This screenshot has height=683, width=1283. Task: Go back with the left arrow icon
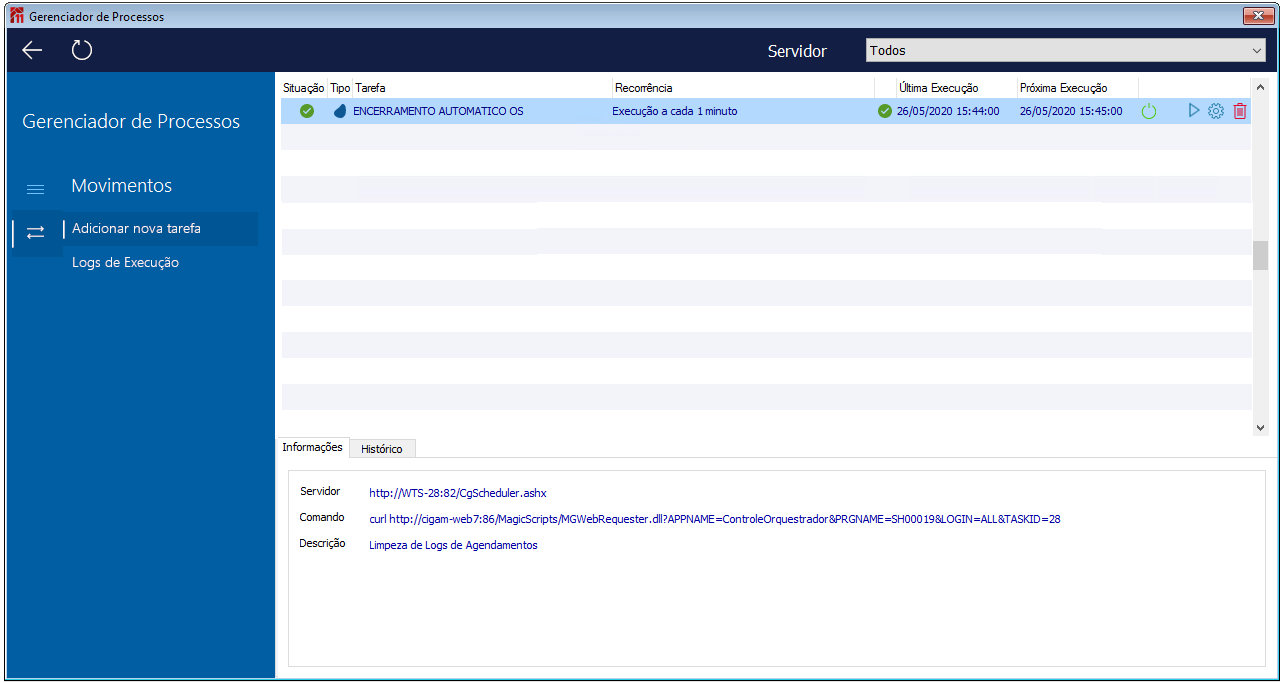point(32,50)
